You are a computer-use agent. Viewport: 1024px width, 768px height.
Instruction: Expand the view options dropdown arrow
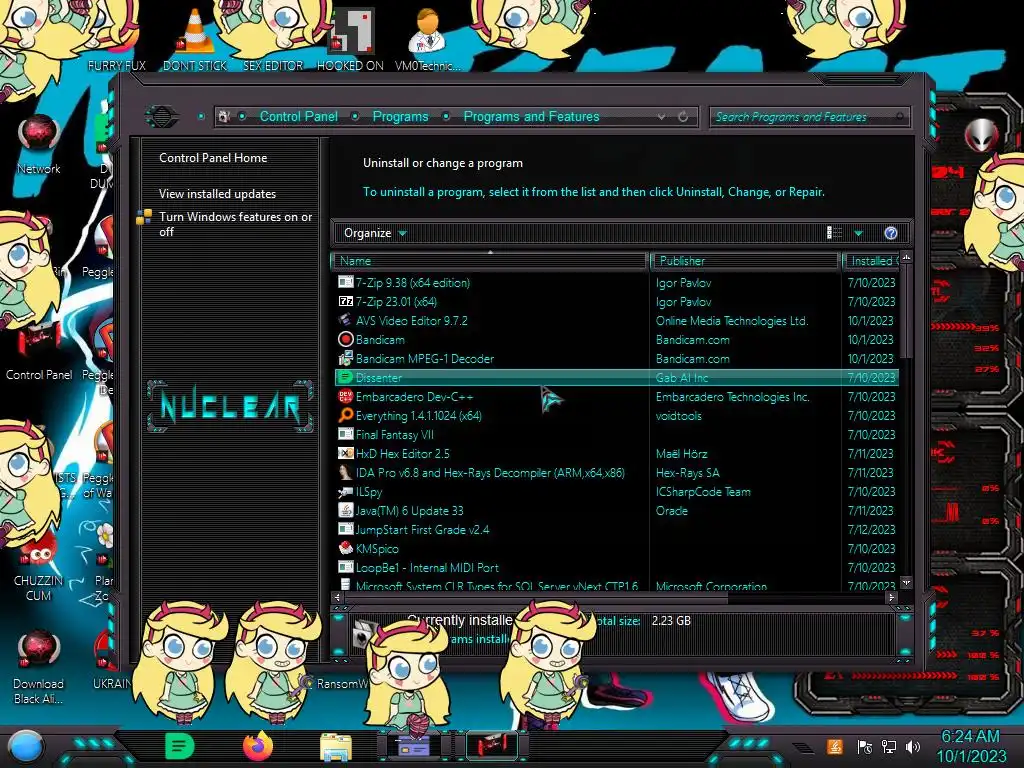tap(858, 233)
